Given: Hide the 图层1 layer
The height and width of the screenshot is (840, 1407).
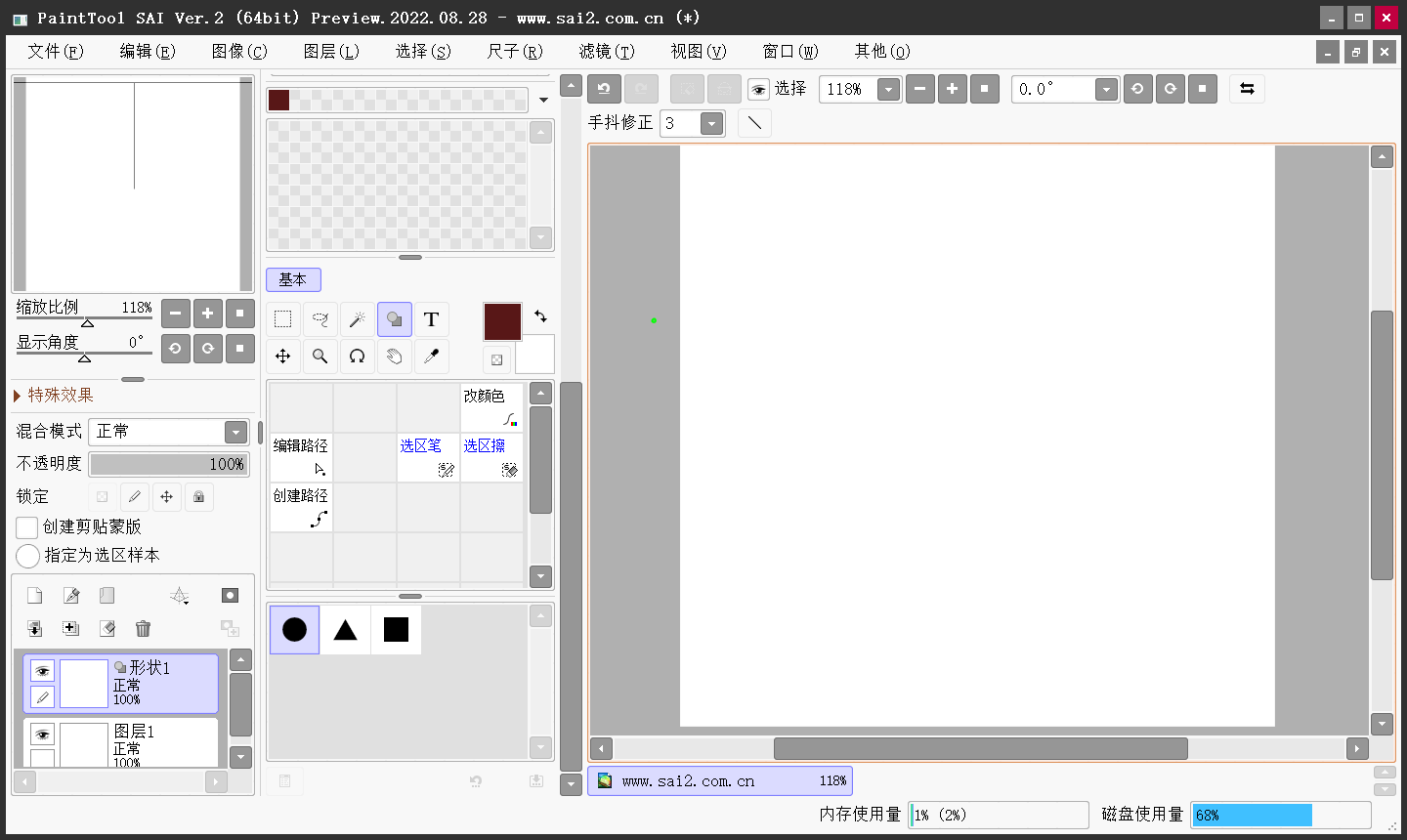Looking at the screenshot, I should (x=42, y=735).
